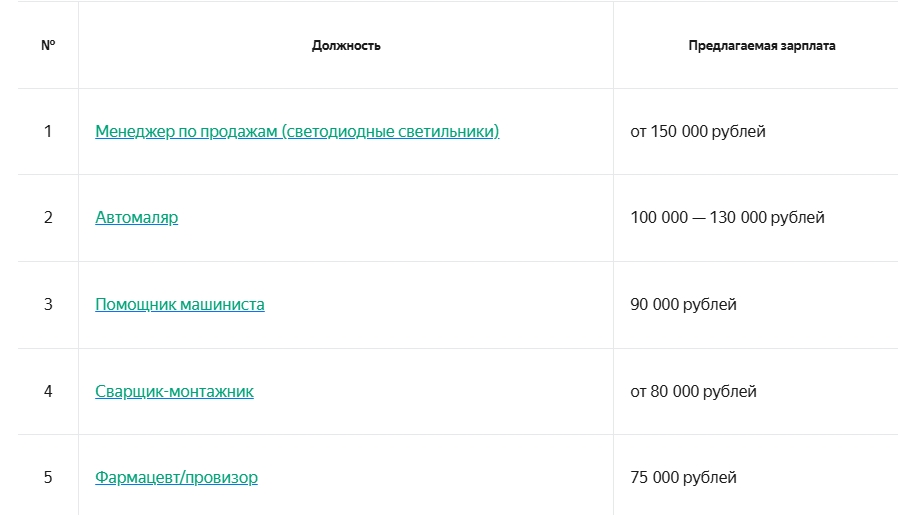The height and width of the screenshot is (515, 898).
Task: Select the 'Предлагаемая зарплата' column header
Action: coord(762,45)
